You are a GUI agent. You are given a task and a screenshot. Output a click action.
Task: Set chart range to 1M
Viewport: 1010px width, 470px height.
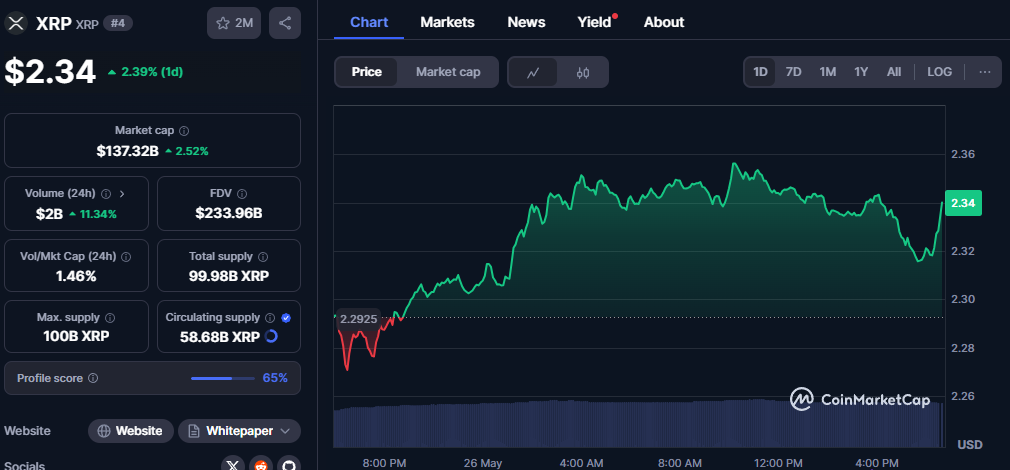828,72
